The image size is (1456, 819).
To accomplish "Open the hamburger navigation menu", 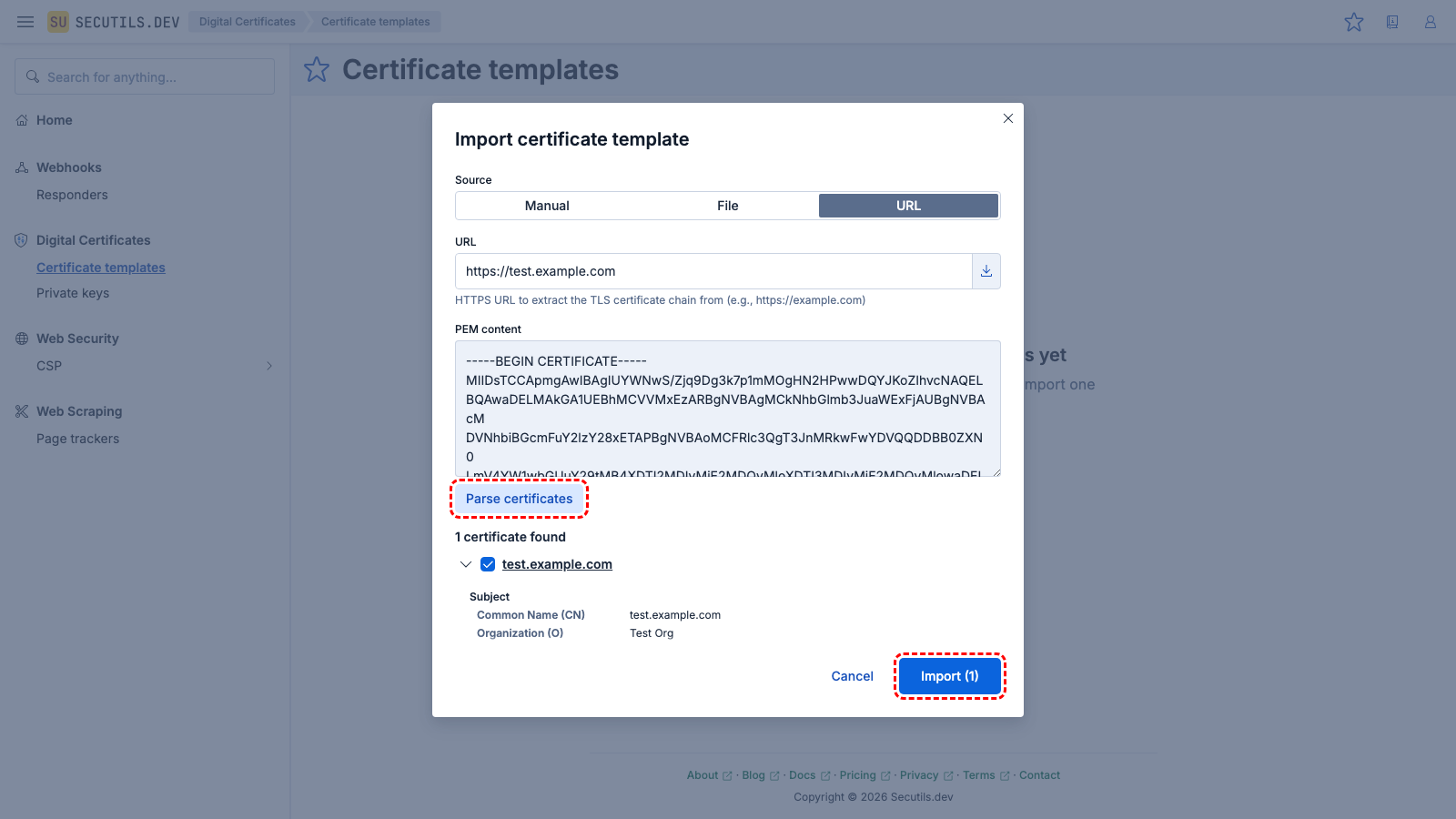I will coord(25,22).
